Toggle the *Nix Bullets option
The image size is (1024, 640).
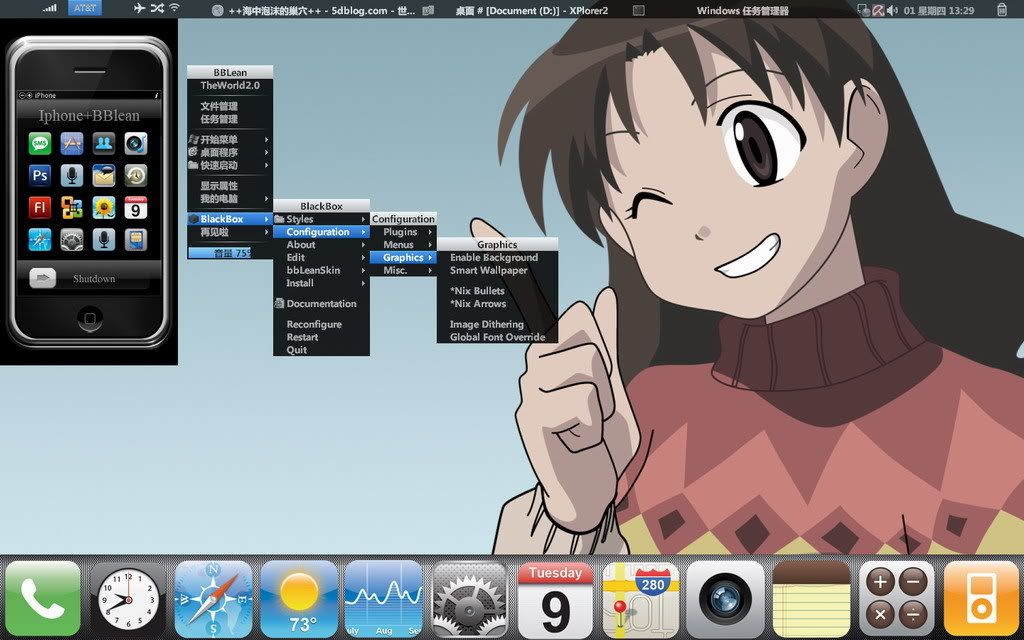pyautogui.click(x=497, y=291)
